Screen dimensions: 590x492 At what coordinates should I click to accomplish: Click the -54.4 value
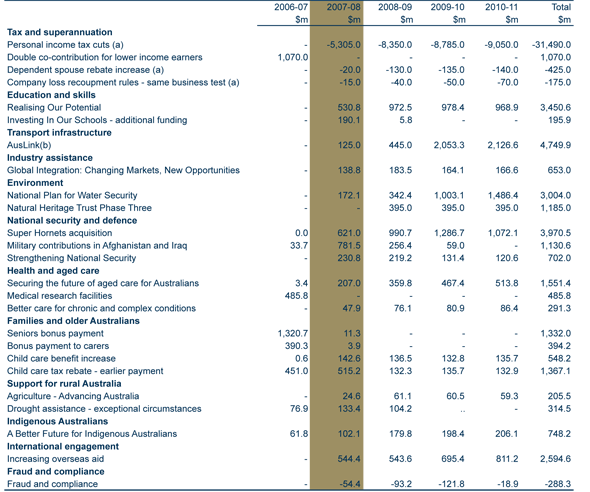(350, 484)
